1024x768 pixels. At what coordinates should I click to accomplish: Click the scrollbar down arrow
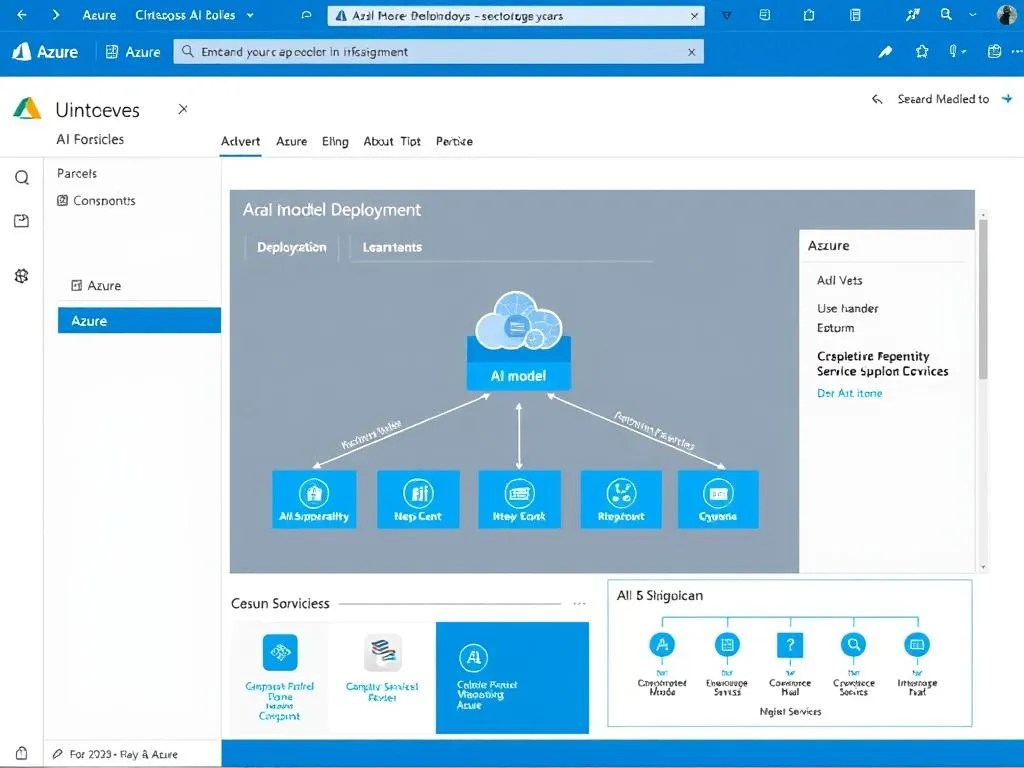[x=983, y=567]
